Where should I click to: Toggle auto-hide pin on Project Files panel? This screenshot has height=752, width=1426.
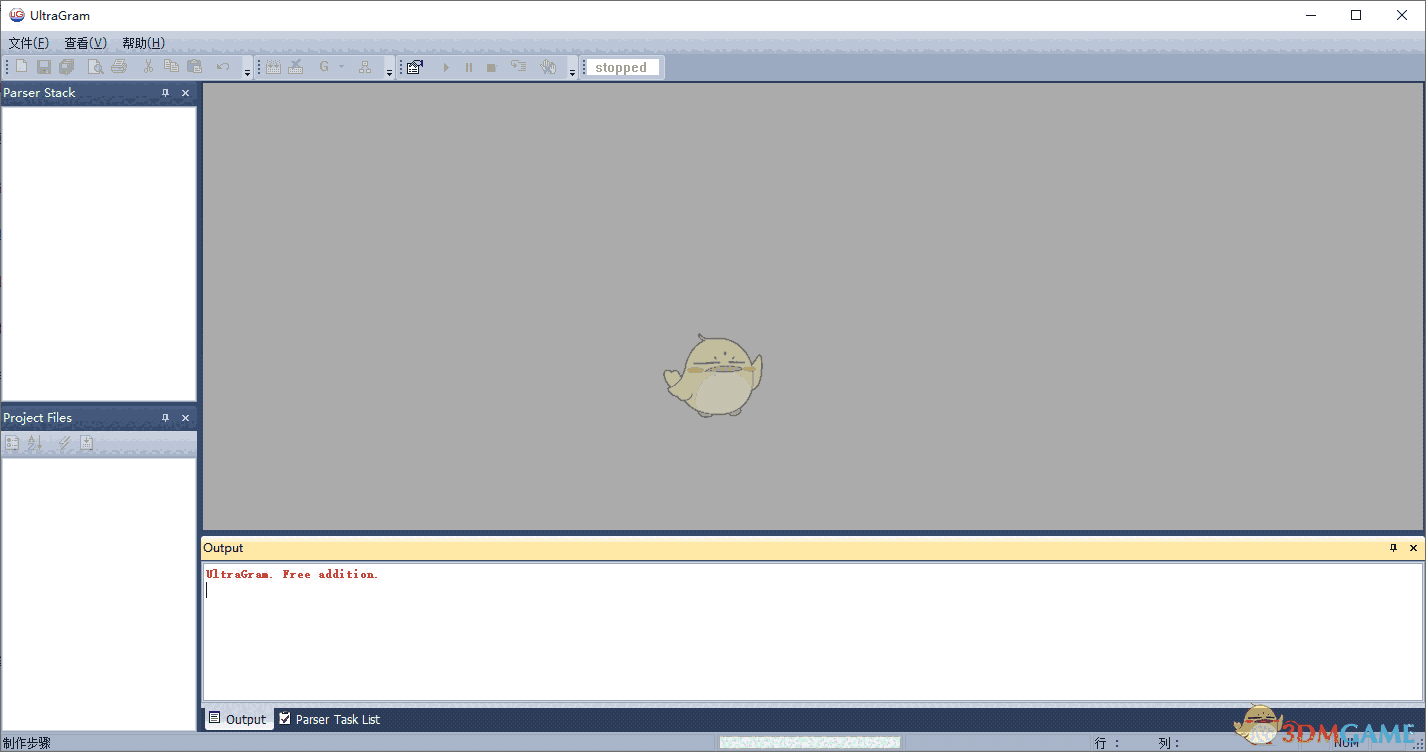tap(166, 418)
